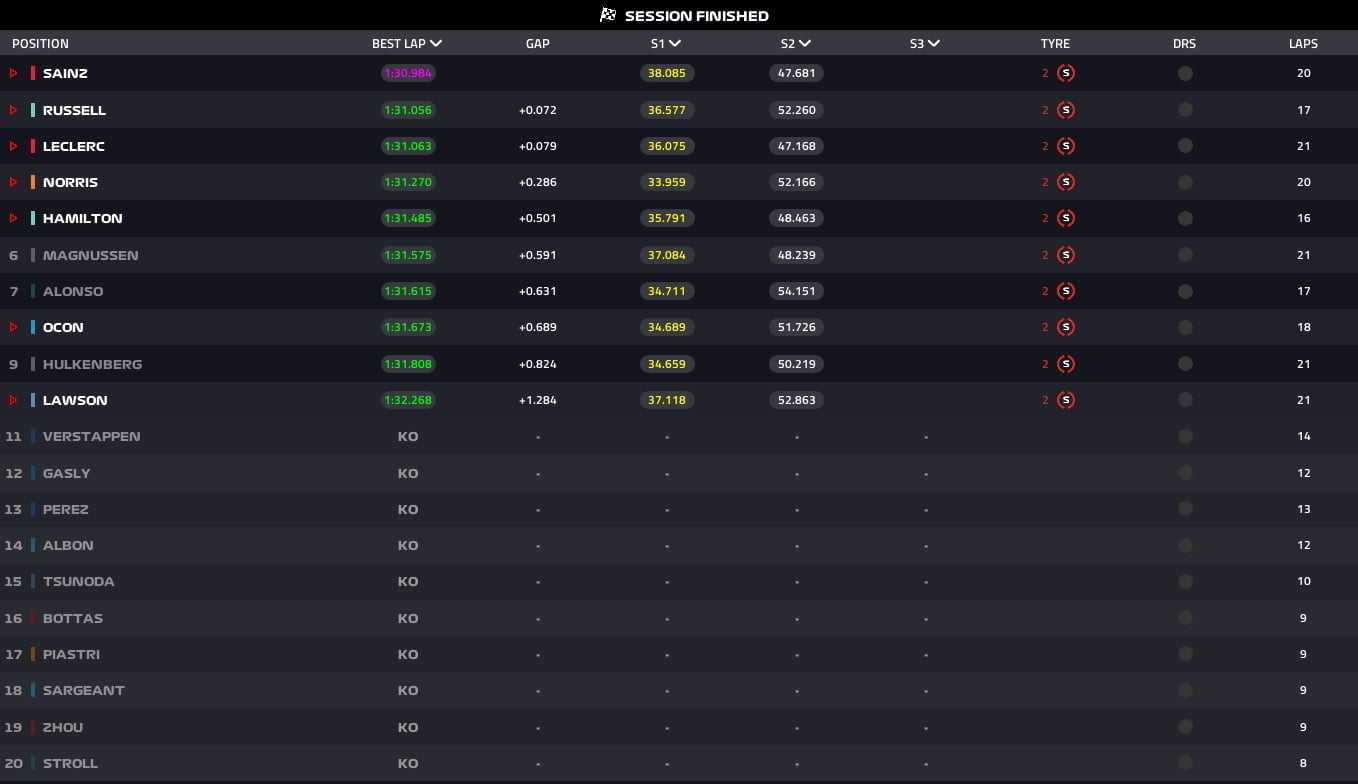The image size is (1358, 784).
Task: Select Sainz's purple best lap 1:30.984
Action: [408, 73]
